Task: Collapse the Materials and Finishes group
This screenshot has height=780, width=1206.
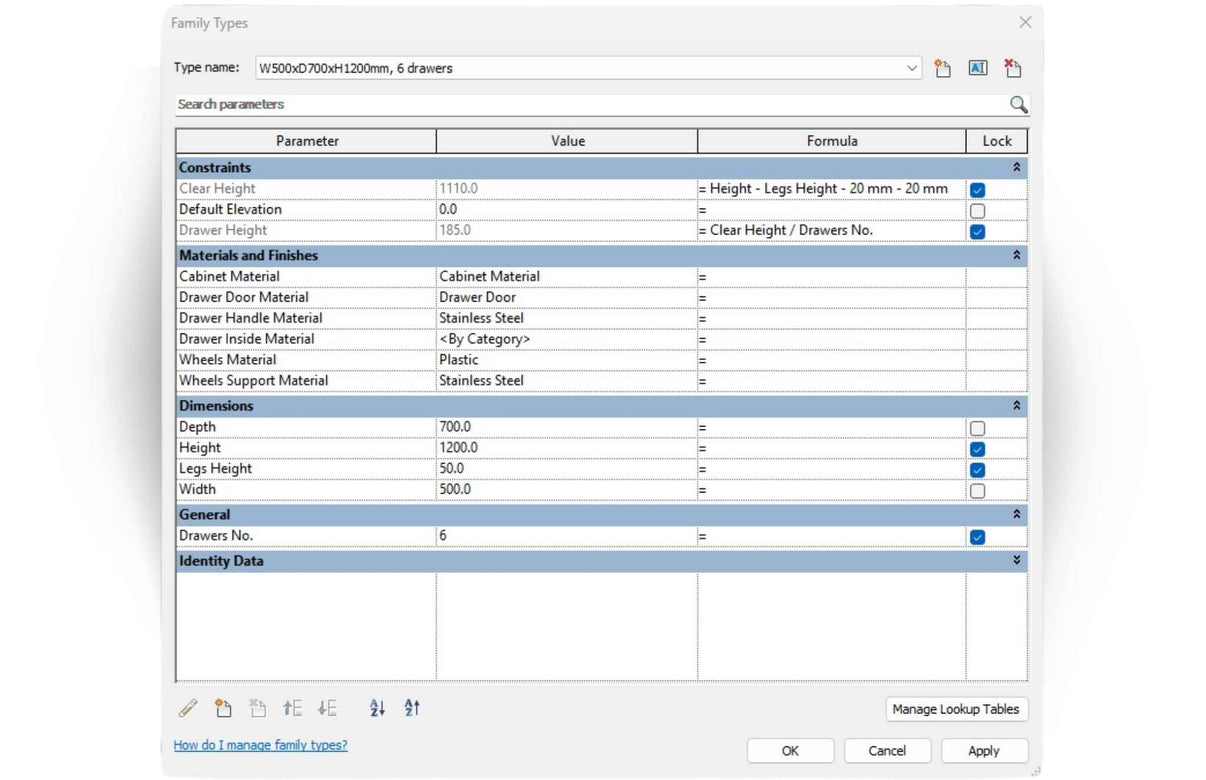Action: (x=1016, y=256)
